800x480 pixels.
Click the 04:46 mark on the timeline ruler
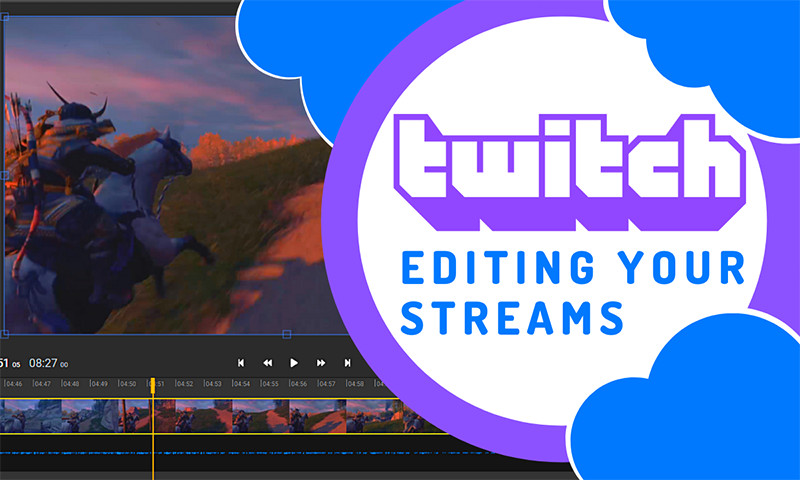tap(14, 384)
